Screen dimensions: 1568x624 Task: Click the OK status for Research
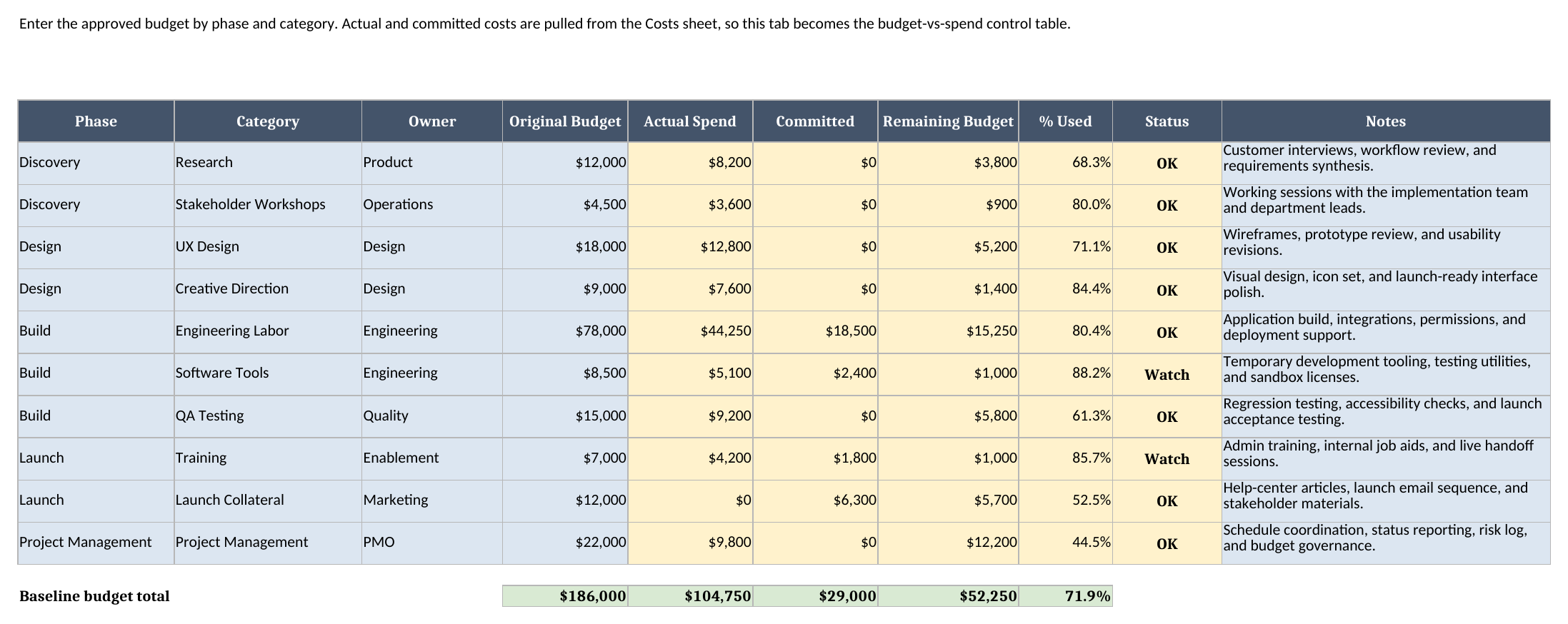pyautogui.click(x=1167, y=163)
